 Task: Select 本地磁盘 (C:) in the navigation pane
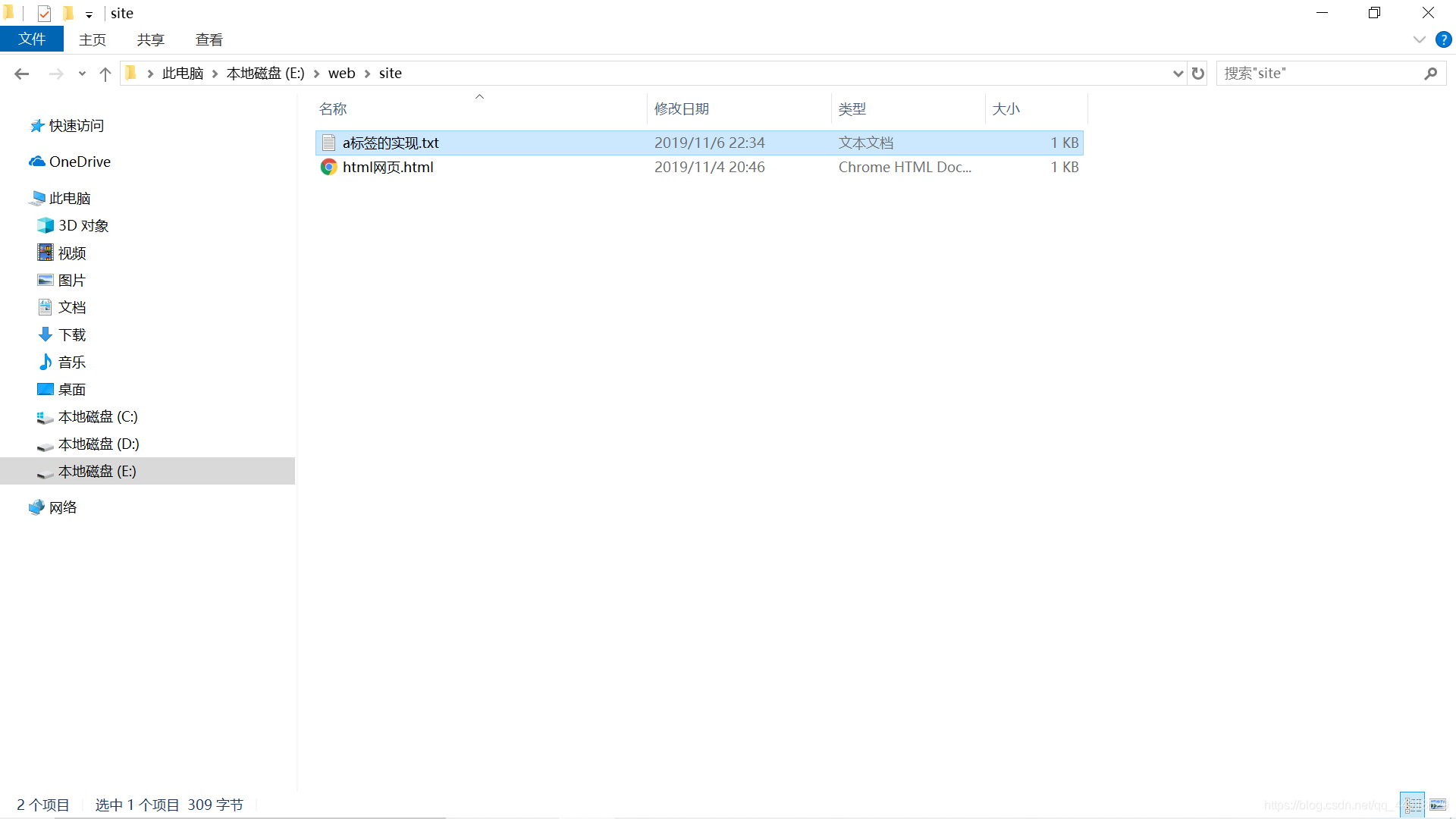[x=98, y=416]
